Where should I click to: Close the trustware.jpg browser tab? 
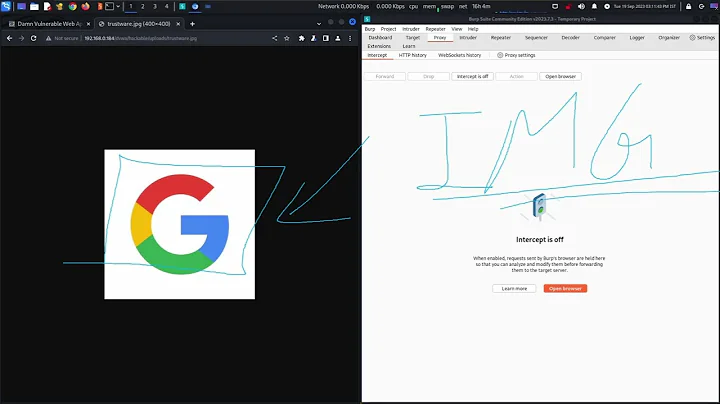(178, 24)
